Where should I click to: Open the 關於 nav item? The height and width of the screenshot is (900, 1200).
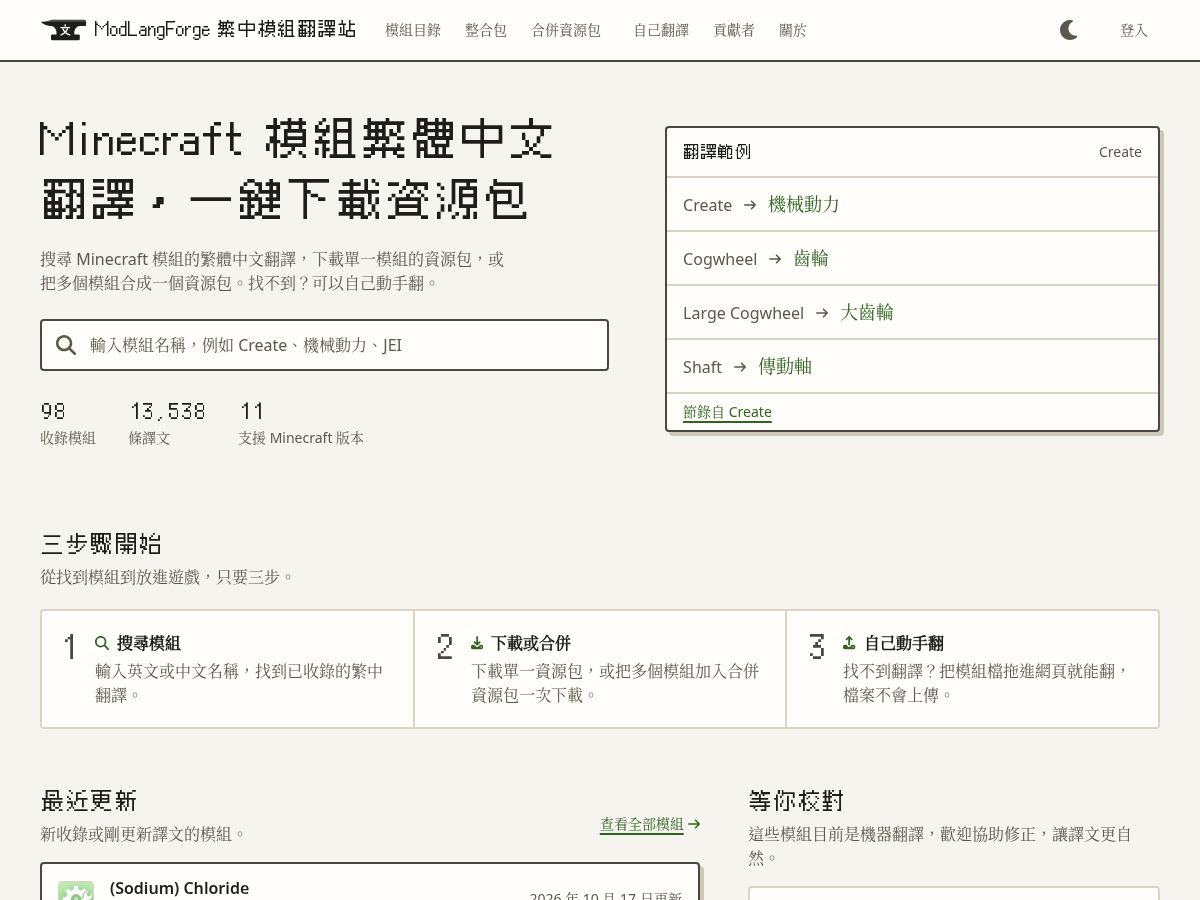[793, 30]
